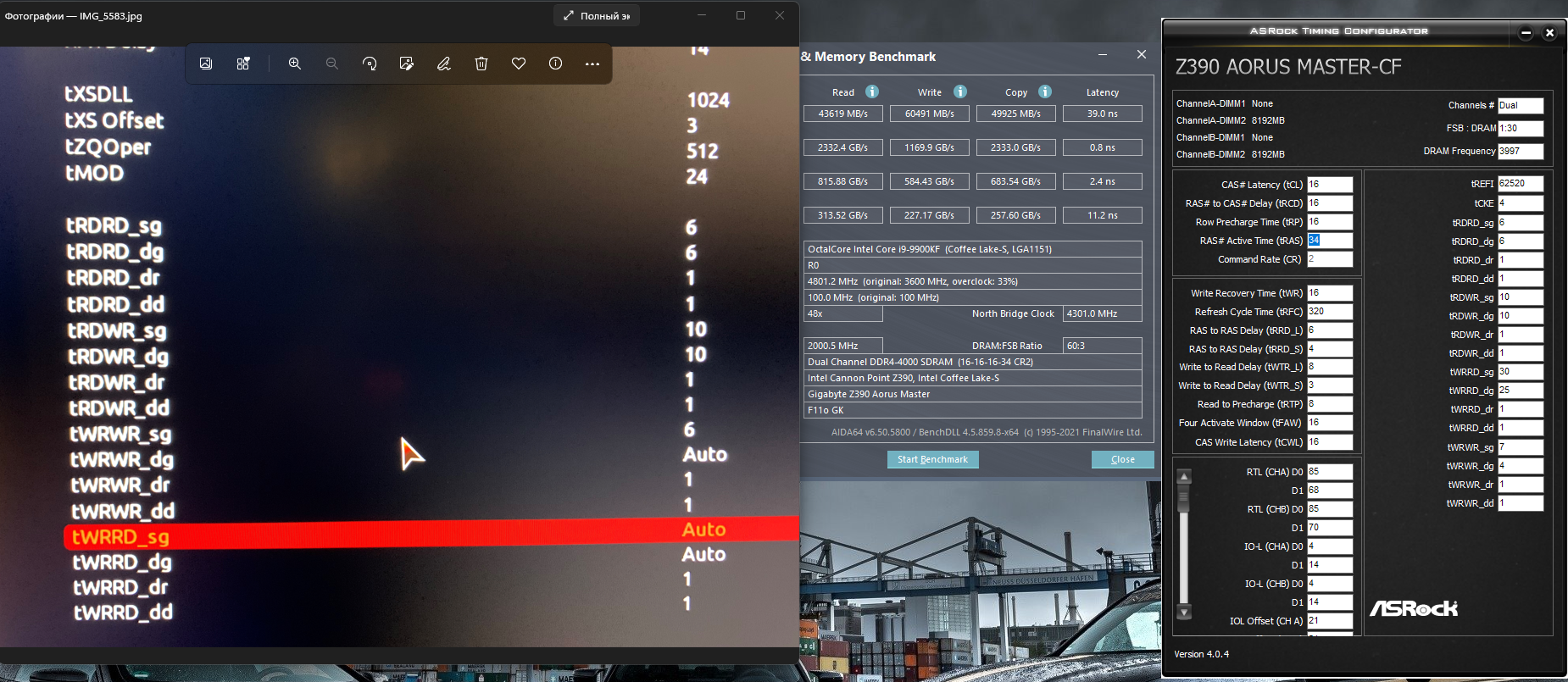Click the RAS to RAS Delay (tRRD_S) field
The width and height of the screenshot is (1568, 682).
tap(1330, 349)
